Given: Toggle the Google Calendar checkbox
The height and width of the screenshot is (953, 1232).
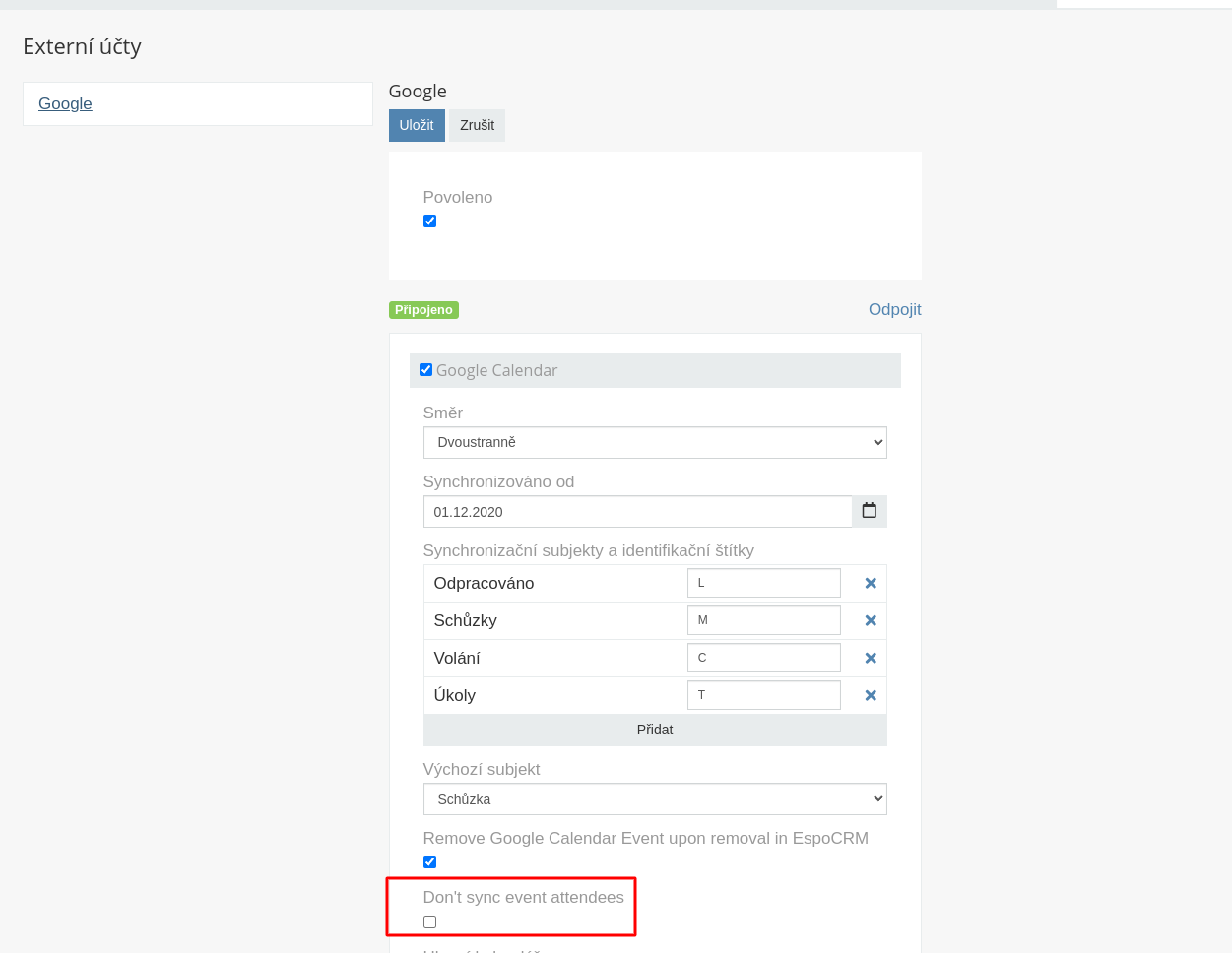Looking at the screenshot, I should 425,370.
